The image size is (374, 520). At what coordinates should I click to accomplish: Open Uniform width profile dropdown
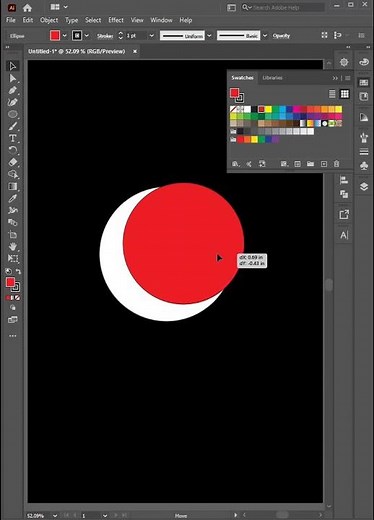coord(209,35)
